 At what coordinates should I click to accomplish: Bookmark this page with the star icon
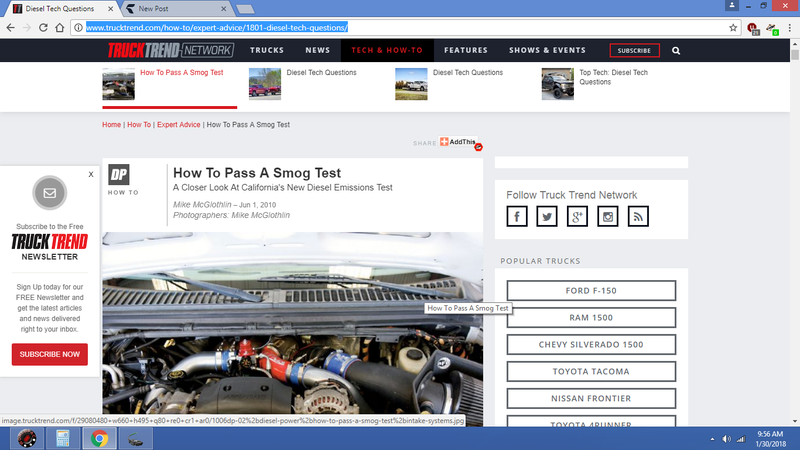point(733,28)
